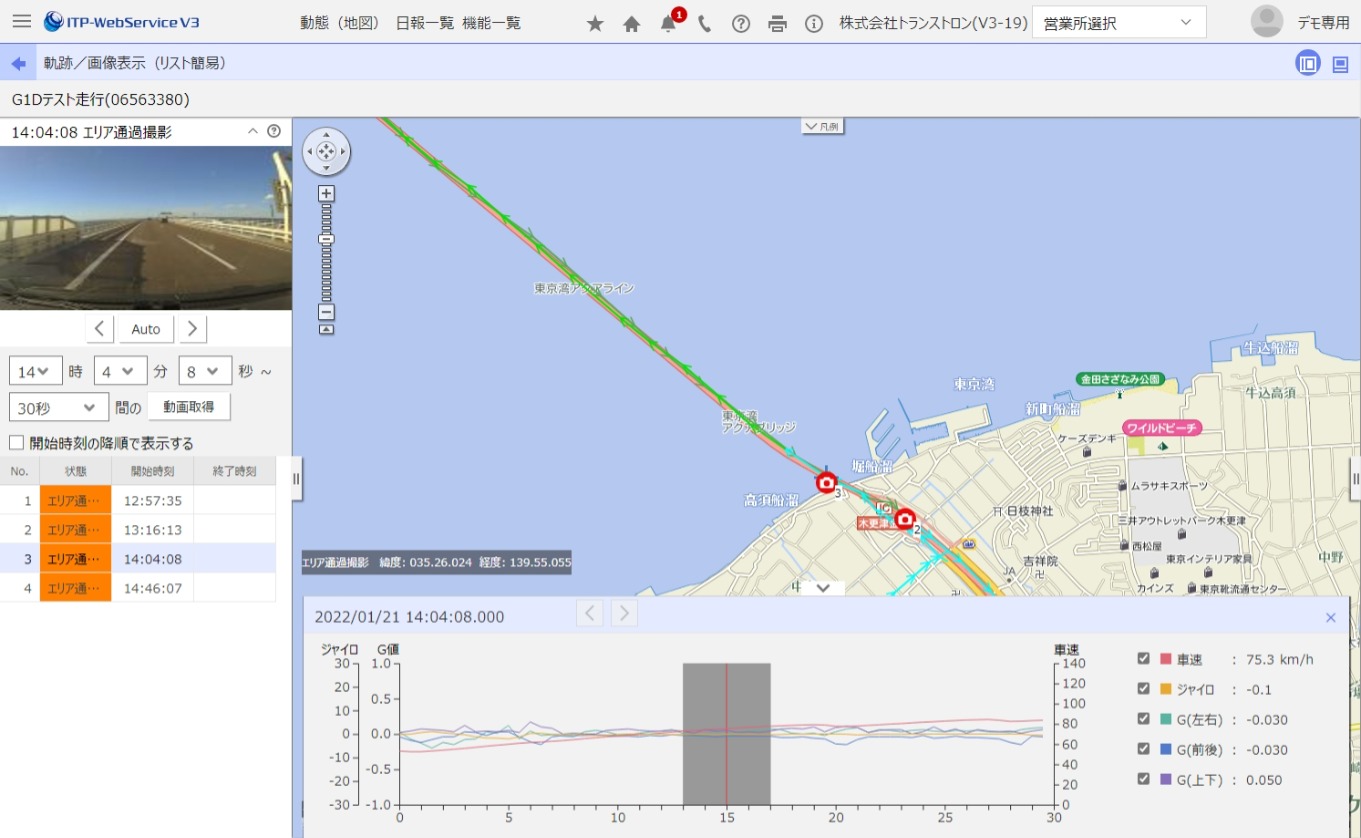Close the graph panel with X
Image resolution: width=1361 pixels, height=838 pixels.
pyautogui.click(x=1330, y=618)
